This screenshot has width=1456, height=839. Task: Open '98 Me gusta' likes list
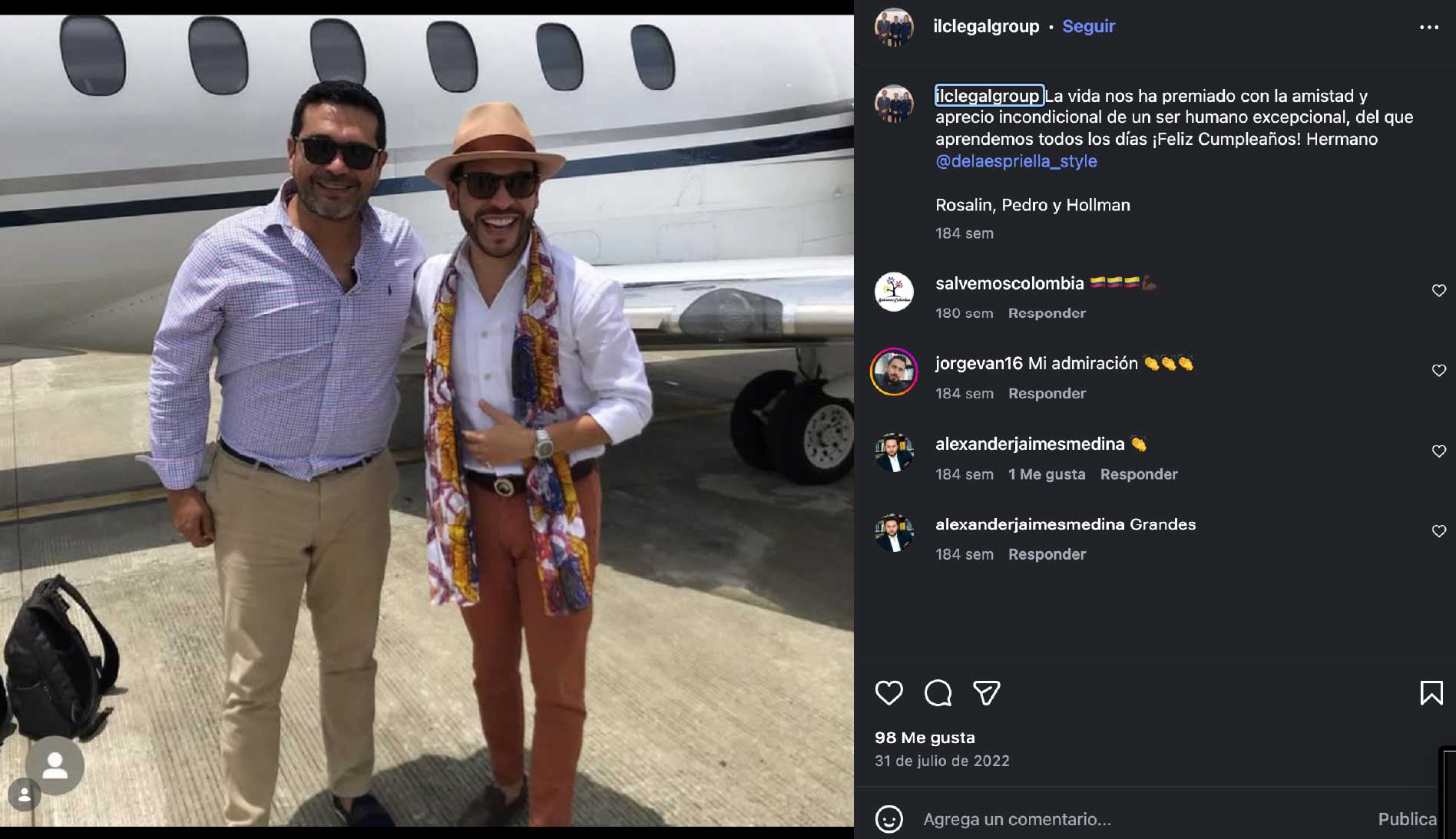point(925,738)
